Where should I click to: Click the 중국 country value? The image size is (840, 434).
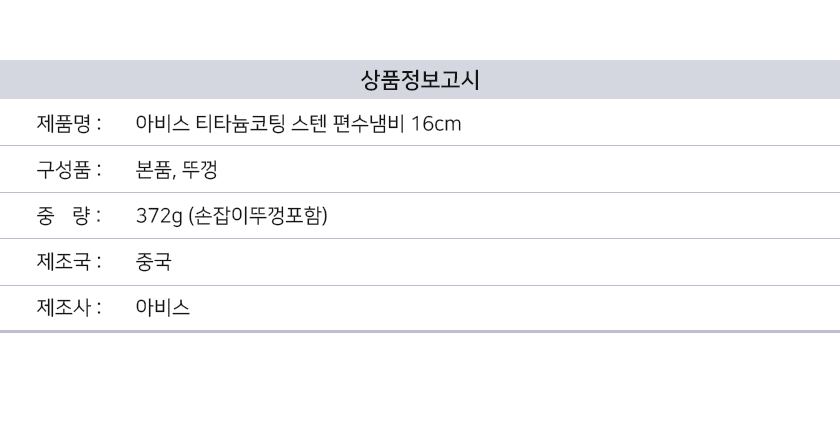[x=154, y=262]
